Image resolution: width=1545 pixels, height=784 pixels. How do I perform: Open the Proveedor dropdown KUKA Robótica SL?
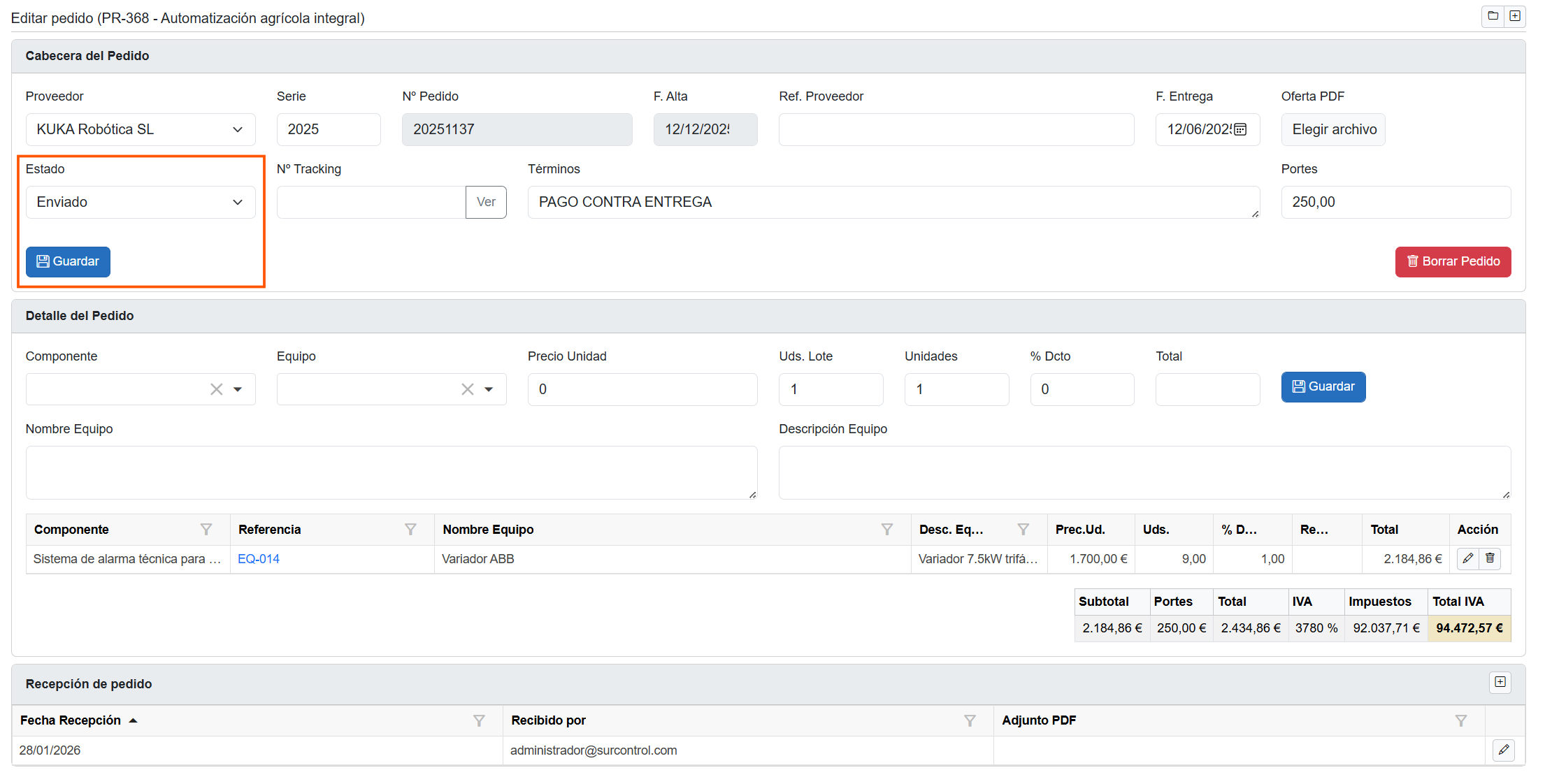click(140, 129)
